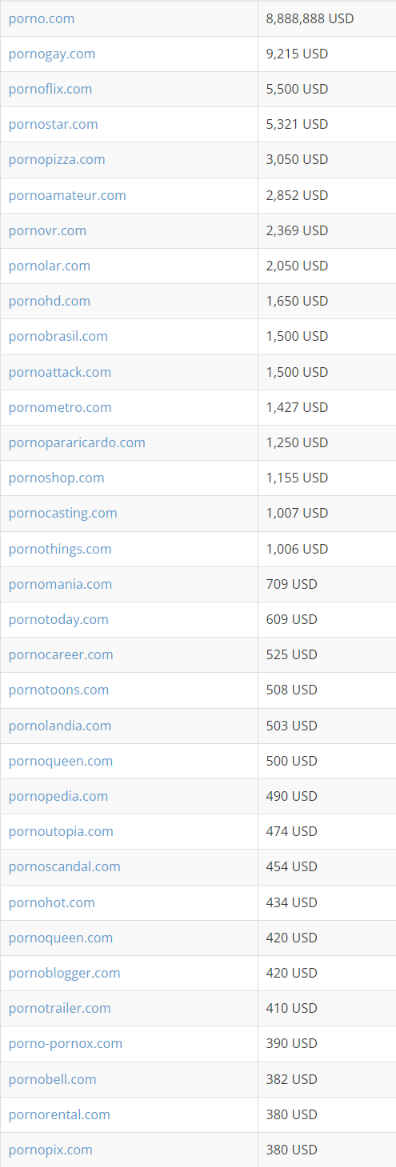
Task: Click the pornotoday.com link
Action: pyautogui.click(x=58, y=619)
